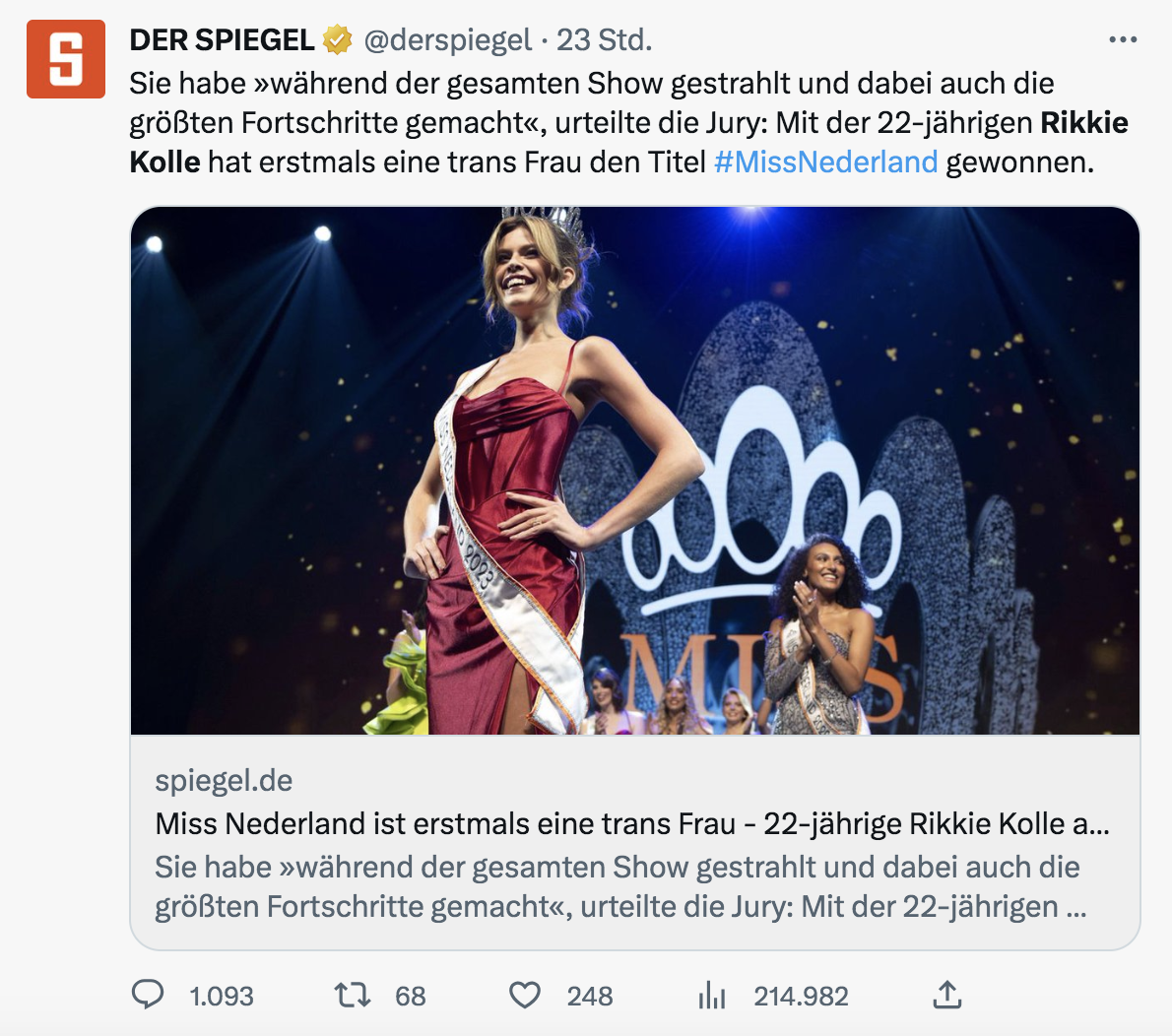Click the spiegel.de domain label
This screenshot has height=1036, width=1172.
pyautogui.click(x=224, y=781)
